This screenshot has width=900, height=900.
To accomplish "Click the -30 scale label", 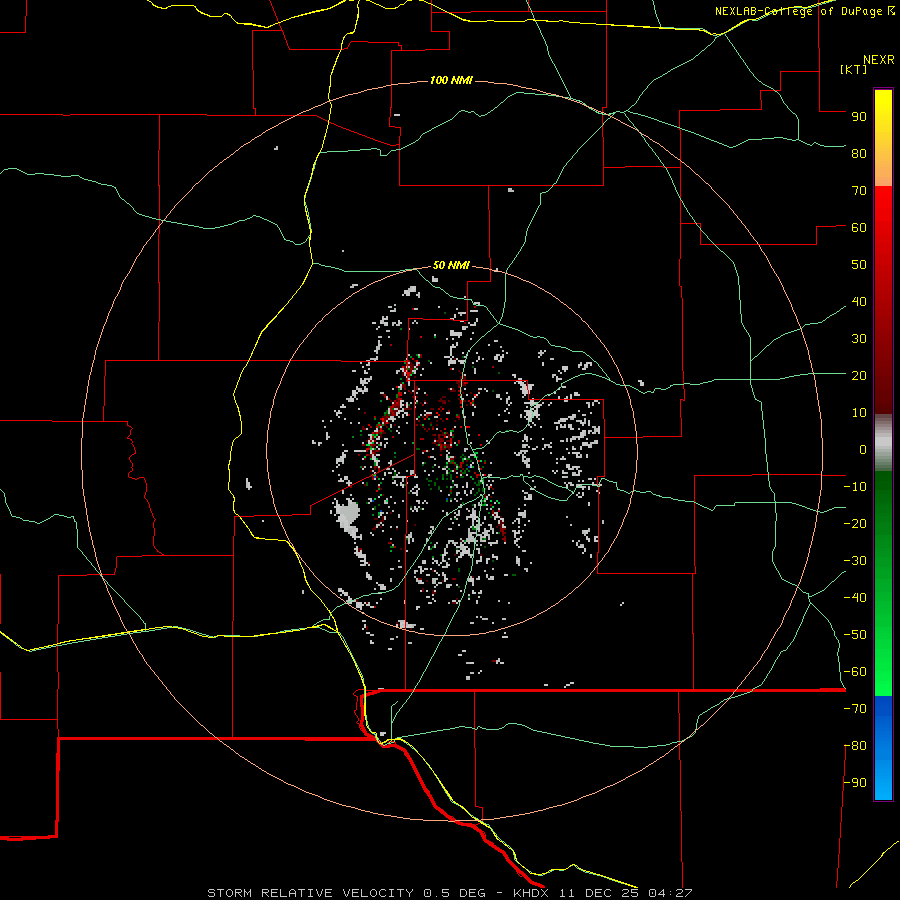I will (x=855, y=561).
